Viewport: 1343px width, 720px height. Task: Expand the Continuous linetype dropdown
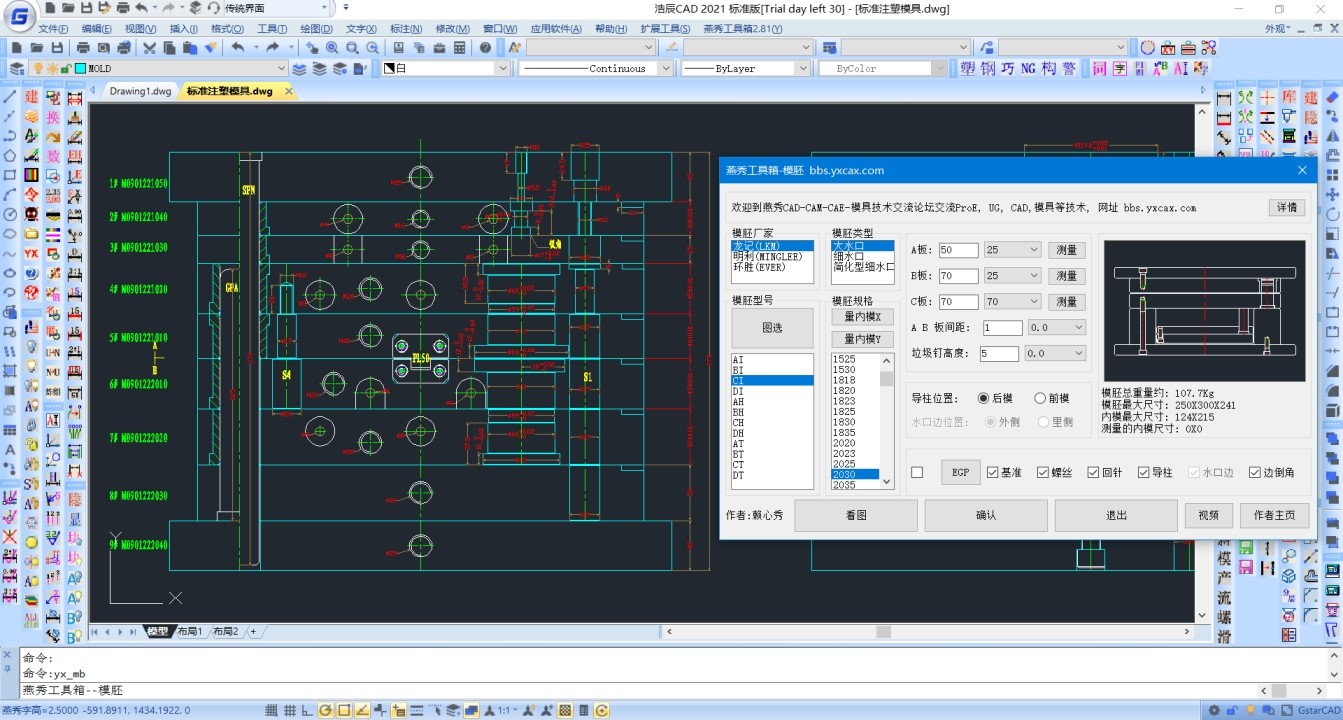[665, 69]
